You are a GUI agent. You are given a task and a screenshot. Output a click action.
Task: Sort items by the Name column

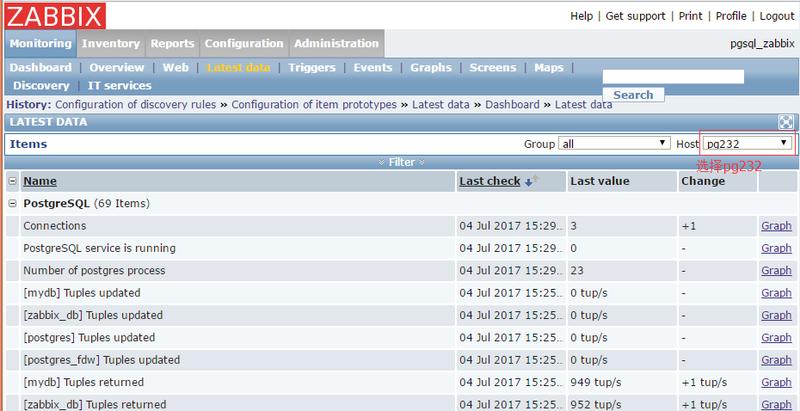(x=40, y=181)
